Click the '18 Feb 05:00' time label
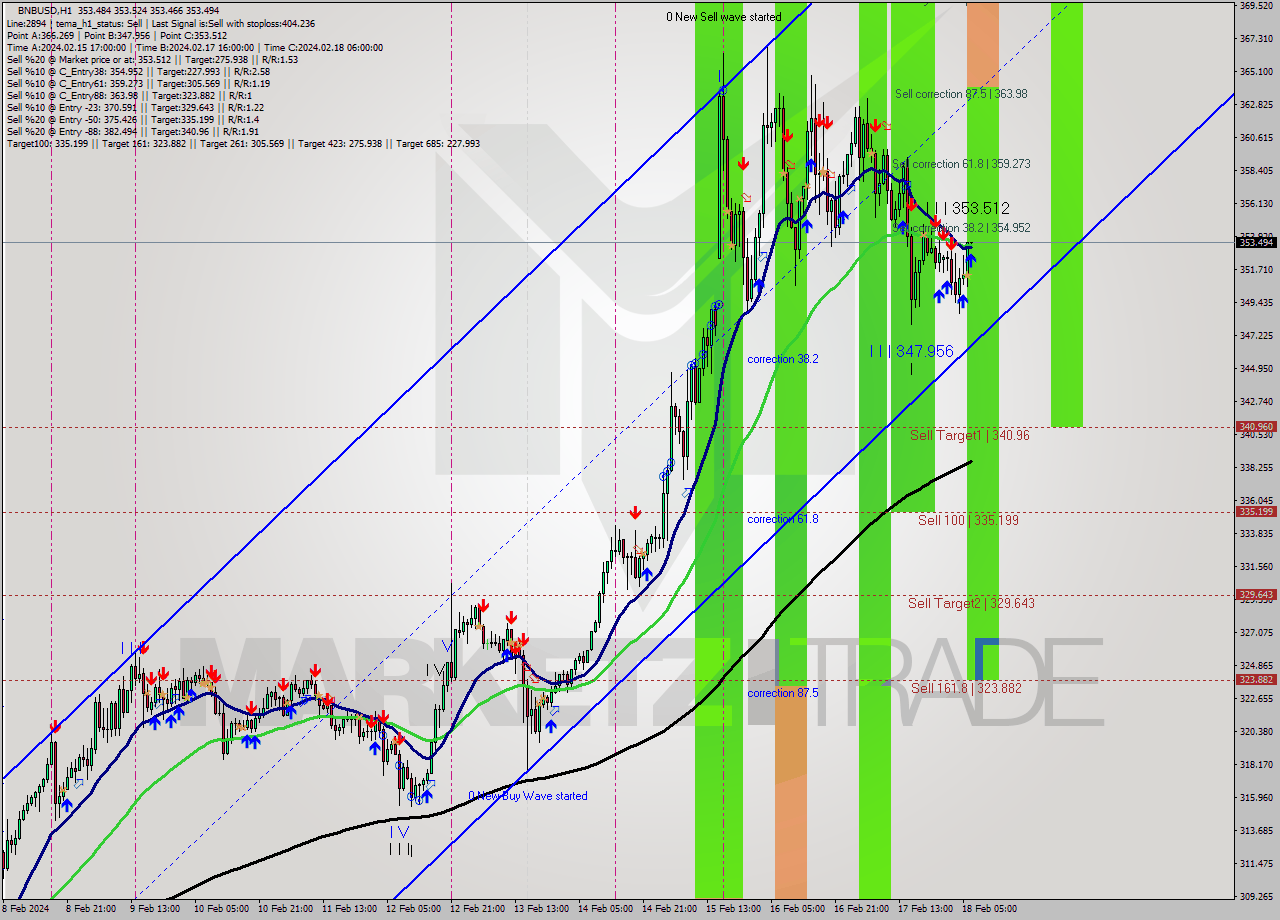This screenshot has width=1280, height=920. point(990,909)
